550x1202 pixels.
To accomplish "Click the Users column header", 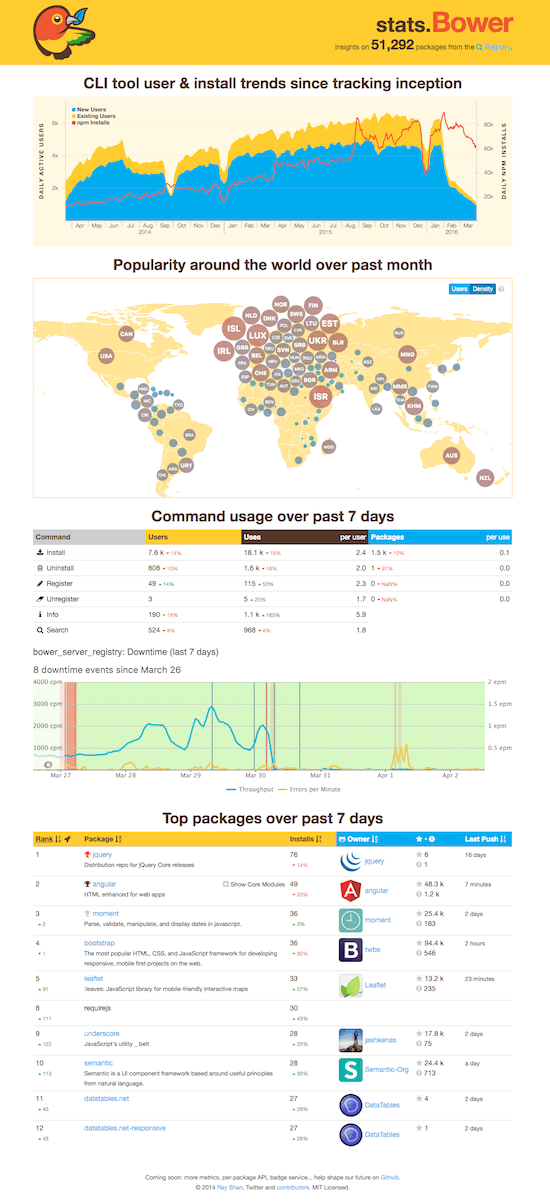I will point(193,537).
